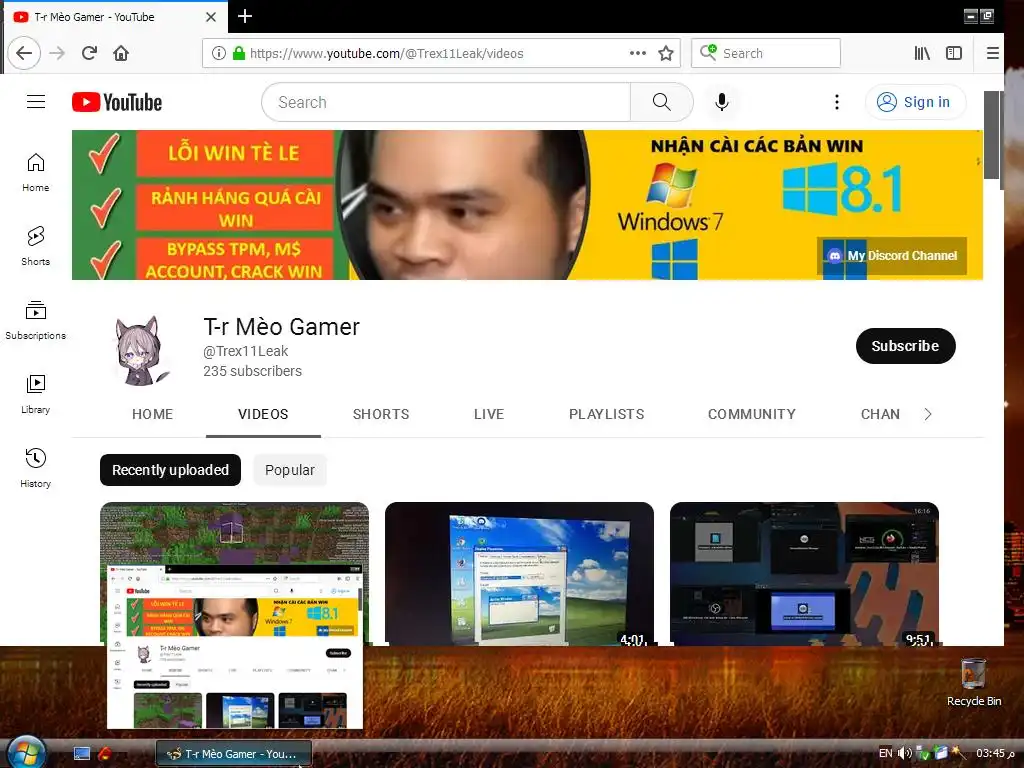Click the Firefox search box

point(765,53)
